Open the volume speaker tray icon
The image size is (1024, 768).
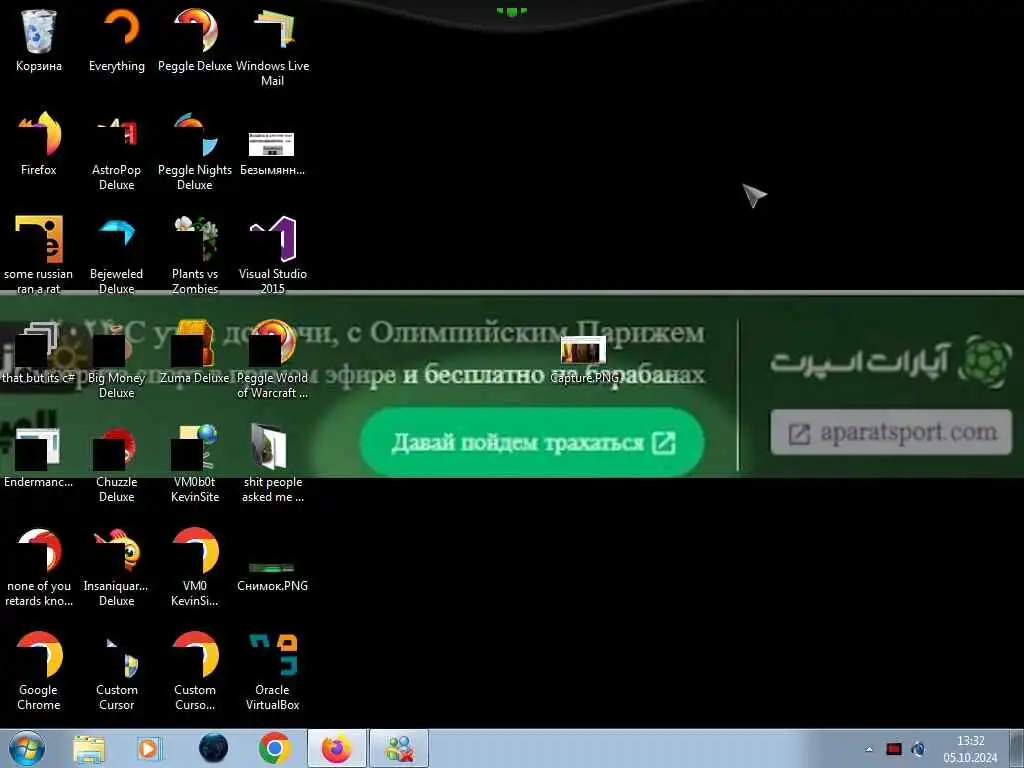pyautogui.click(x=918, y=749)
